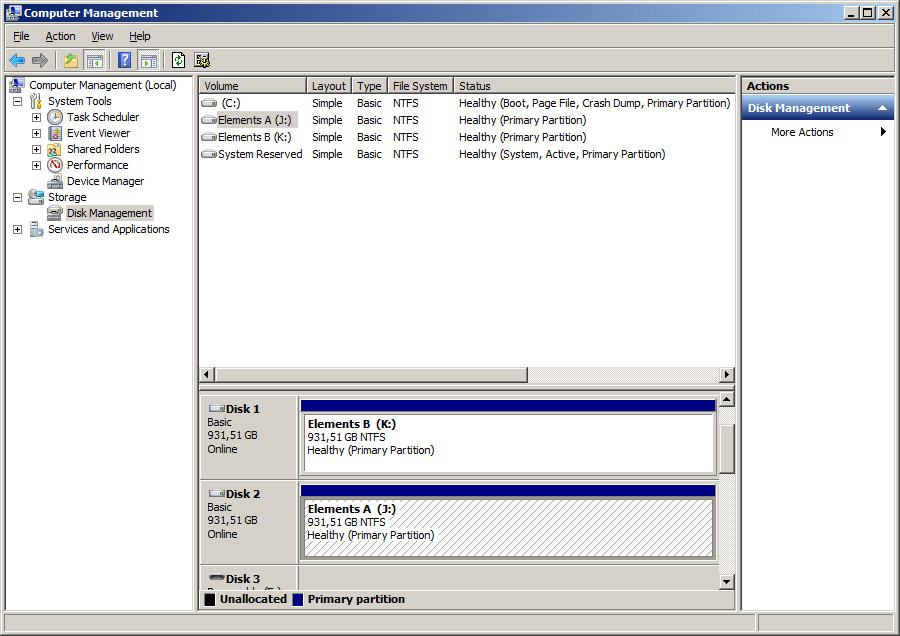Click the Disk Management heading in Actions pane
The image size is (900, 636).
click(x=798, y=108)
